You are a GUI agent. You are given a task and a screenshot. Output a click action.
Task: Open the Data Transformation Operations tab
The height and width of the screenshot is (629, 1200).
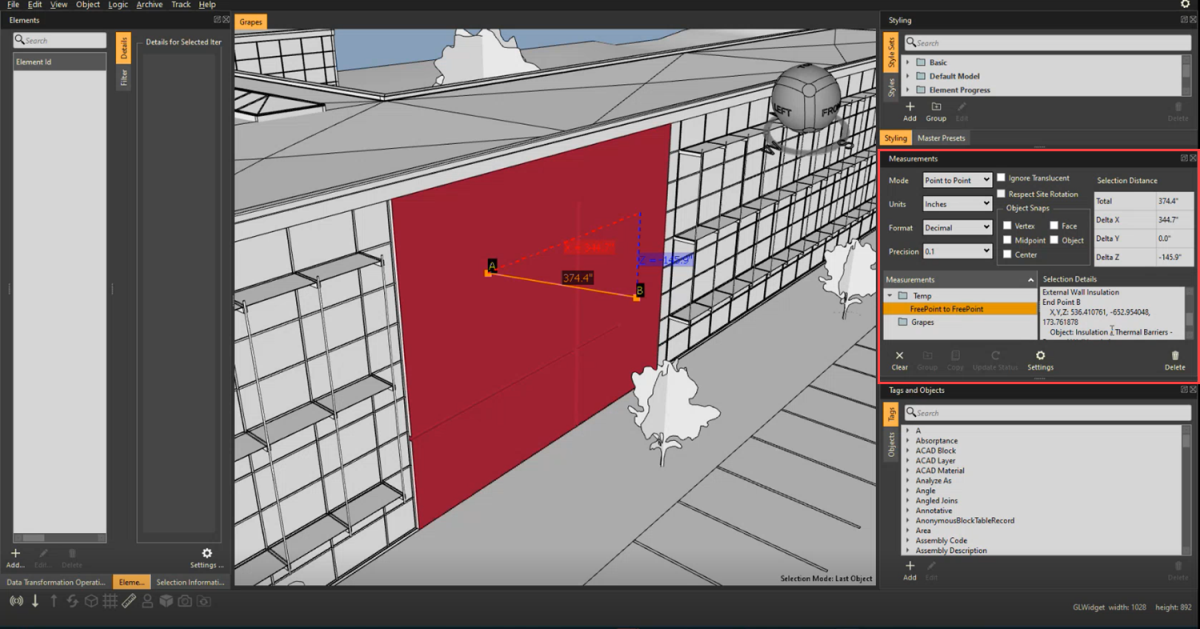[x=56, y=581]
